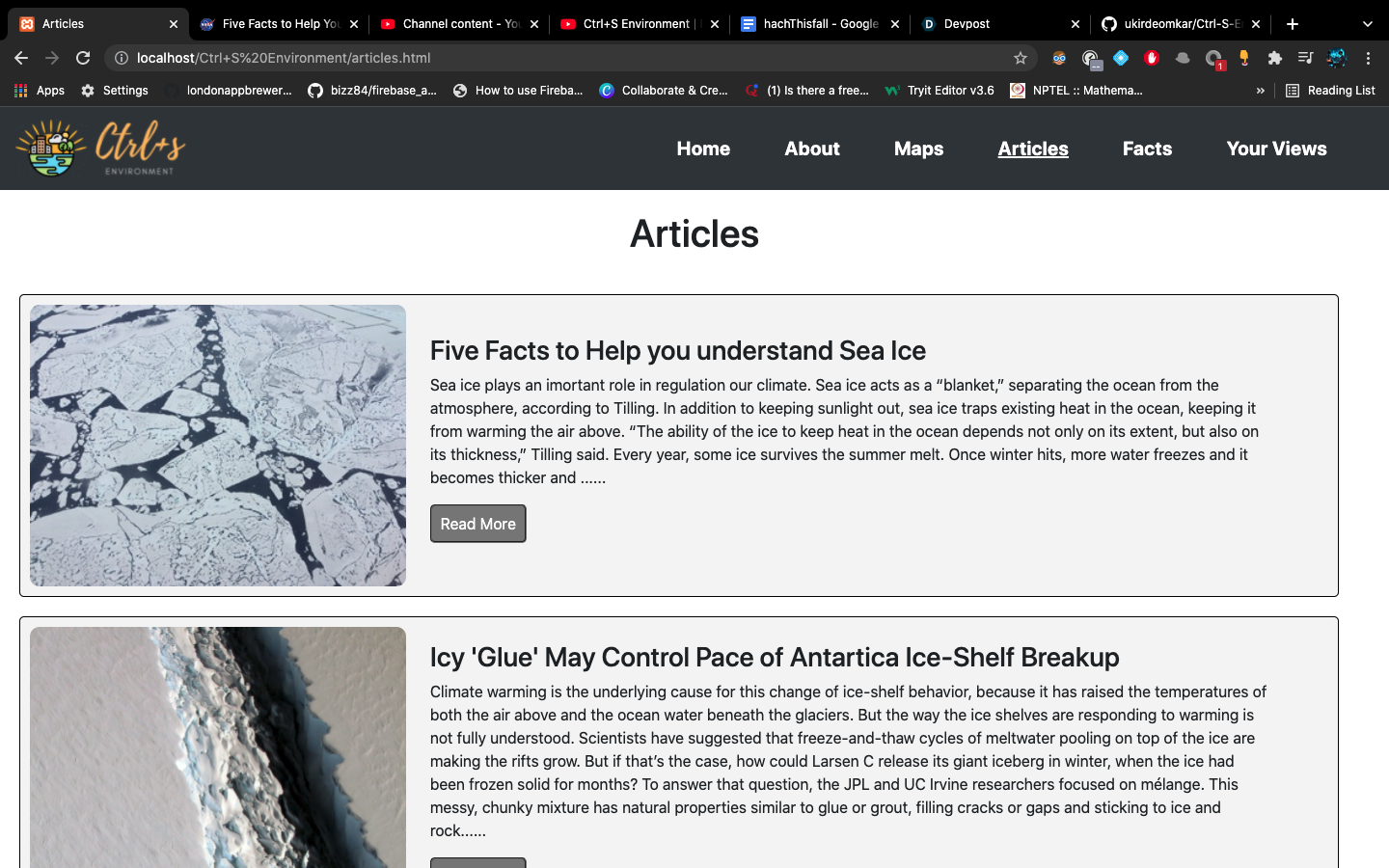Open the glasses-face avatar extension
The width and height of the screenshot is (1389, 868).
[x=1059, y=58]
